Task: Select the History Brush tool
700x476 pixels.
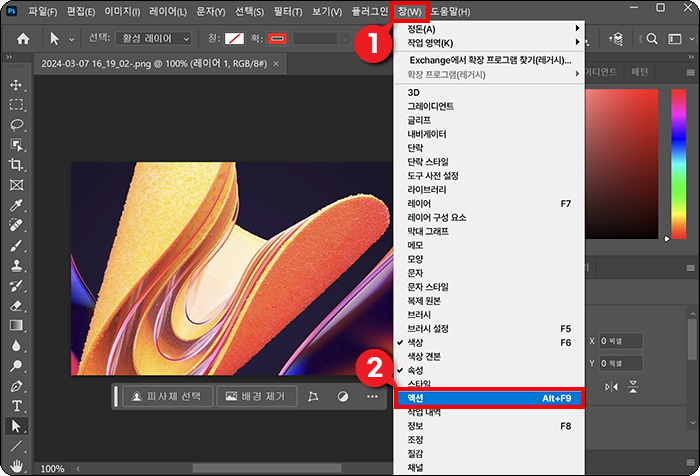Action: click(x=17, y=285)
